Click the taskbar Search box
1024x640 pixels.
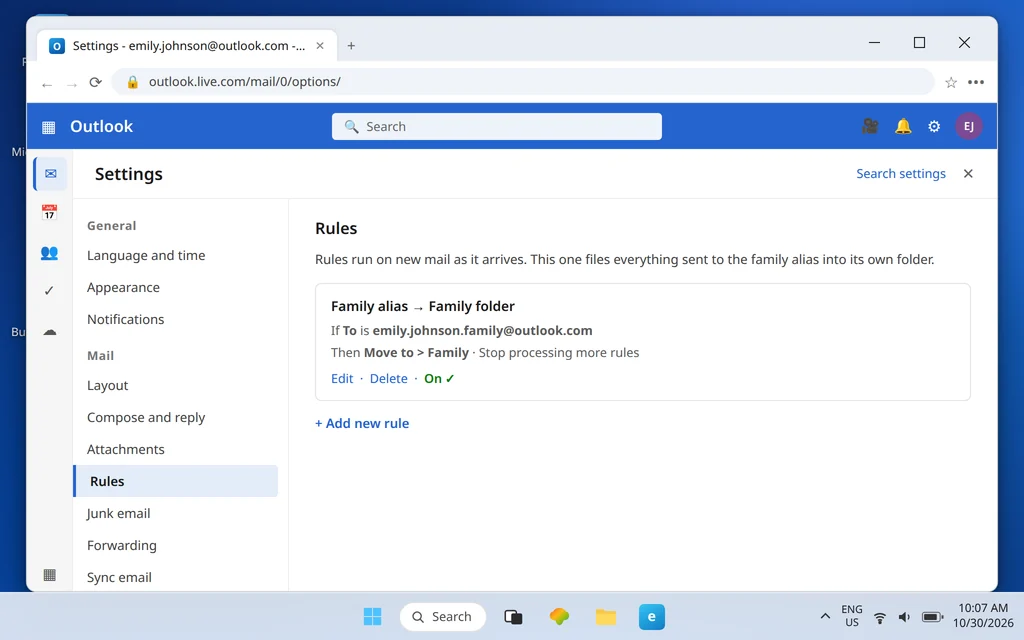pyautogui.click(x=442, y=616)
